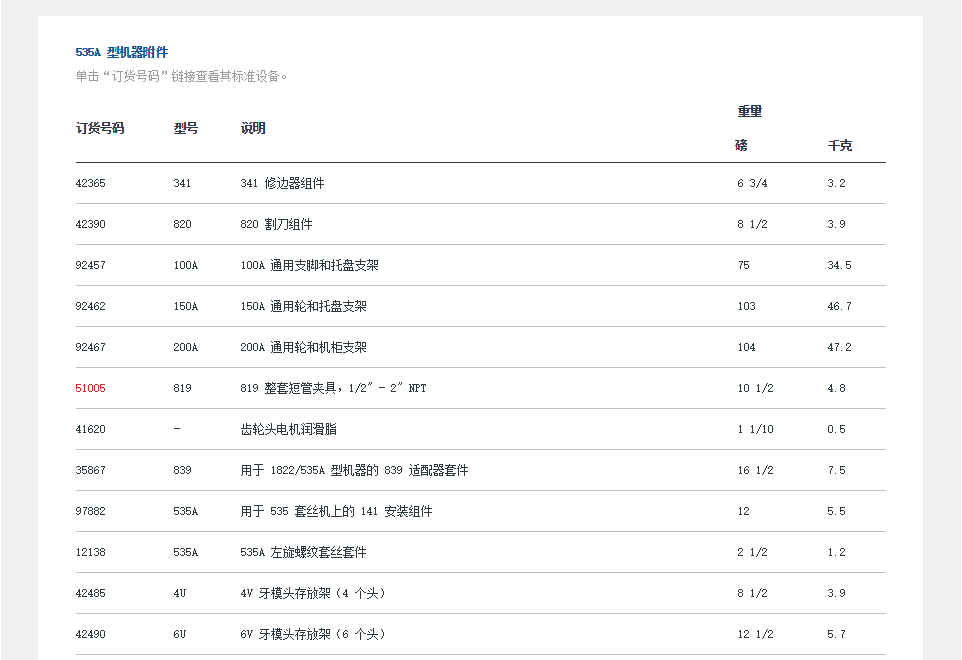Select order number 92462
The height and width of the screenshot is (660, 962).
pos(90,307)
